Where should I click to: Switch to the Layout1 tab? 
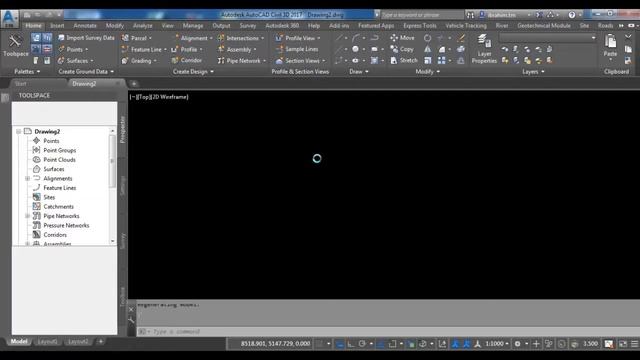(x=47, y=342)
